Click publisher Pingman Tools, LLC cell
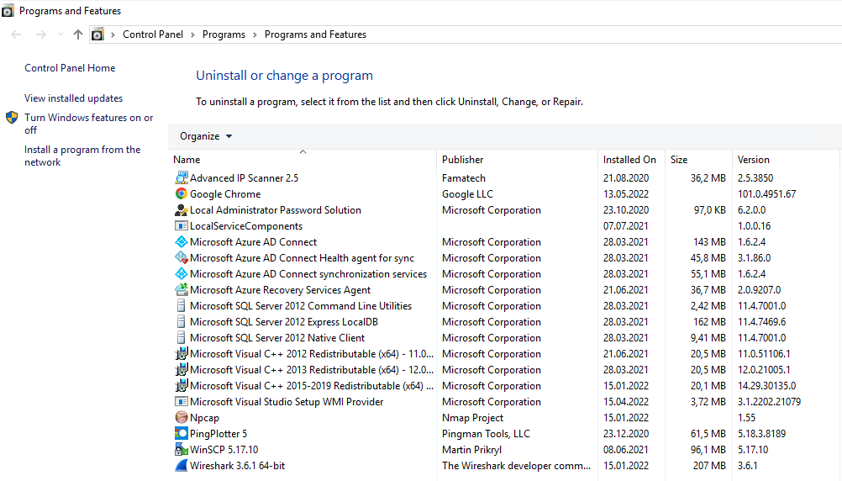Viewport: 842px width, 481px height. point(486,434)
